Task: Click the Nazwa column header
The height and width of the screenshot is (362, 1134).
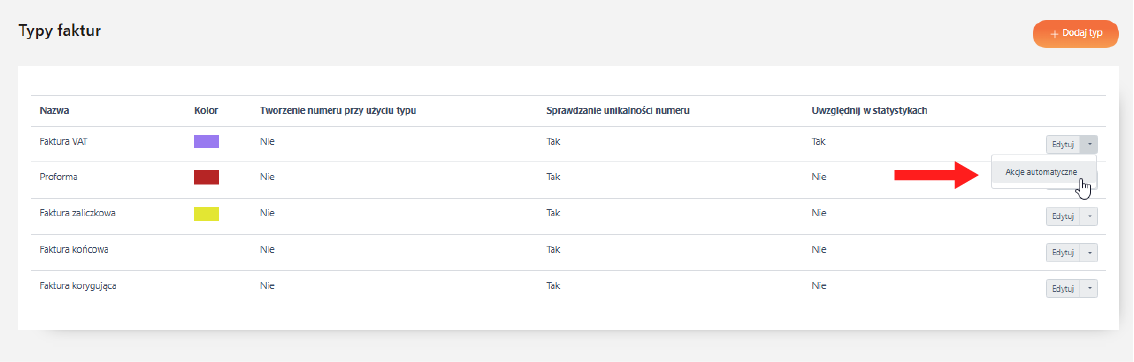Action: (x=55, y=111)
